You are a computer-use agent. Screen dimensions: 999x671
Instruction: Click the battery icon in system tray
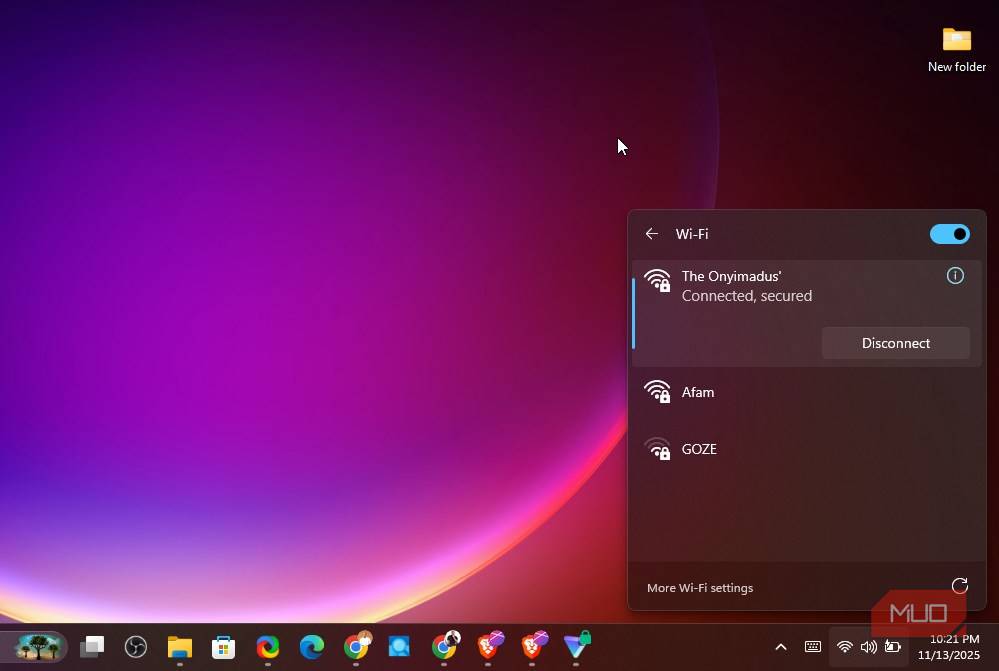pyautogui.click(x=892, y=647)
